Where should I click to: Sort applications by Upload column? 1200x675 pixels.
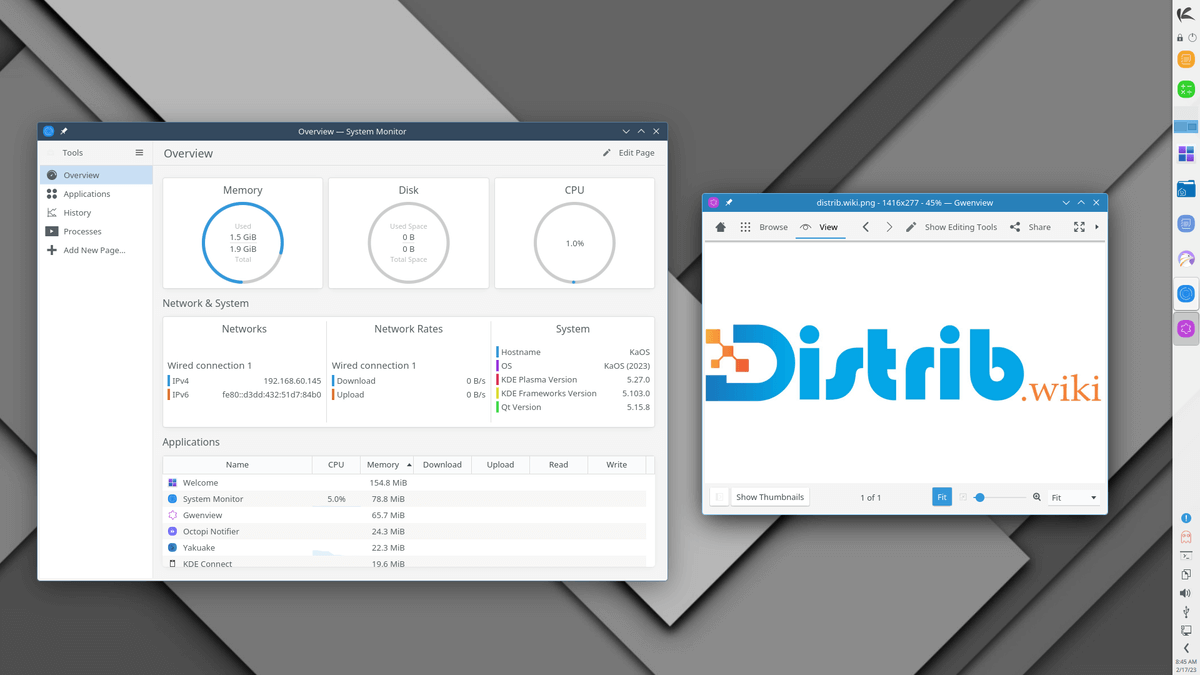coord(500,464)
